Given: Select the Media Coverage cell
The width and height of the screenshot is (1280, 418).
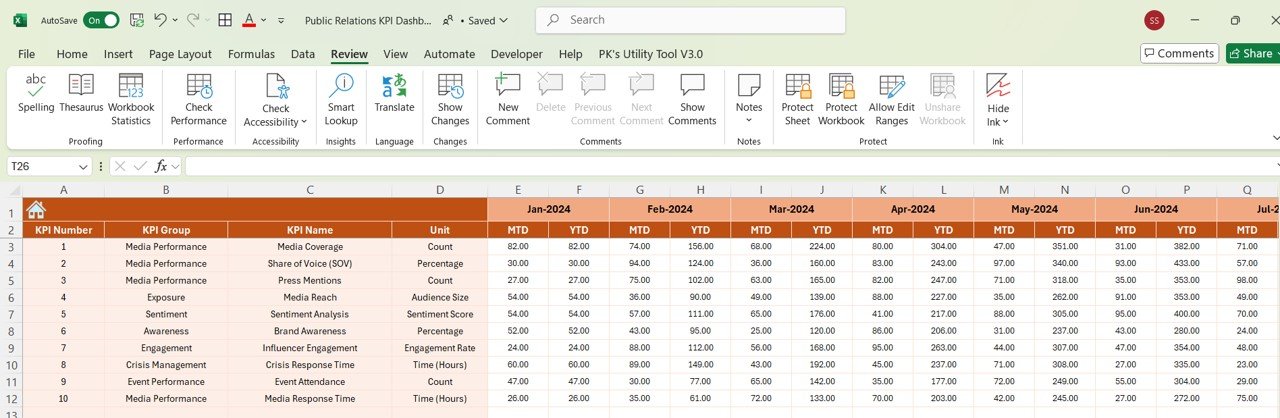Looking at the screenshot, I should [310, 246].
